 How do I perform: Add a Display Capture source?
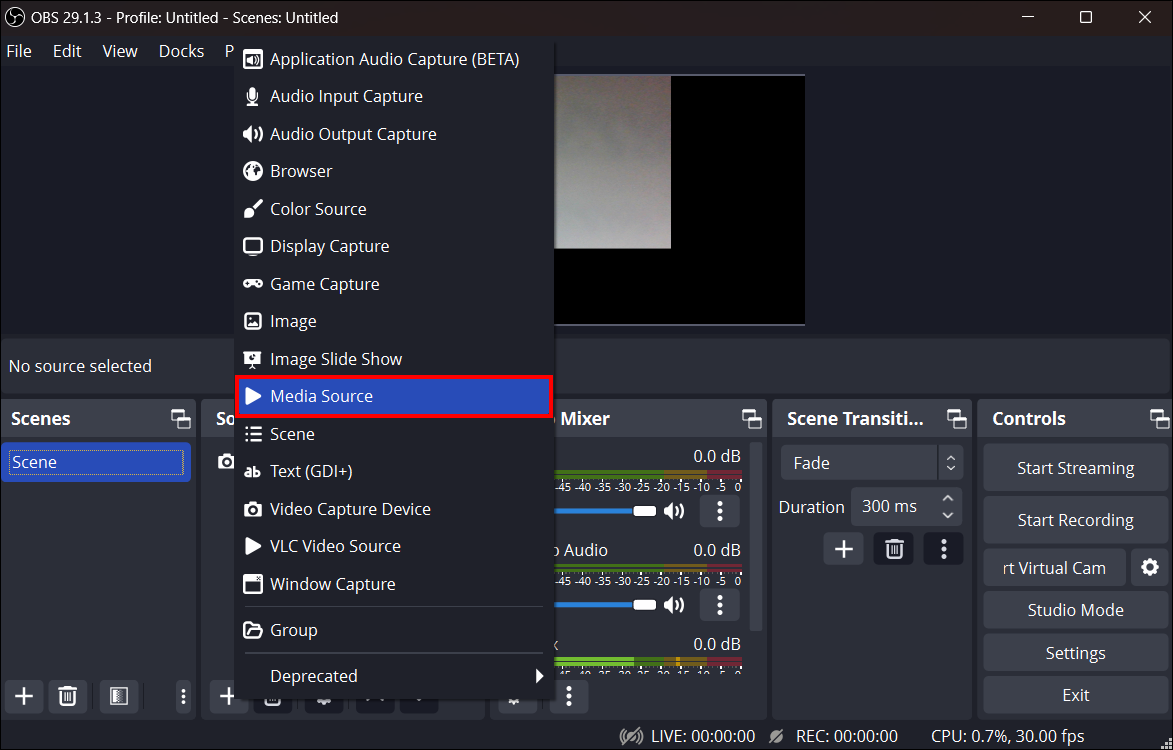click(x=394, y=246)
